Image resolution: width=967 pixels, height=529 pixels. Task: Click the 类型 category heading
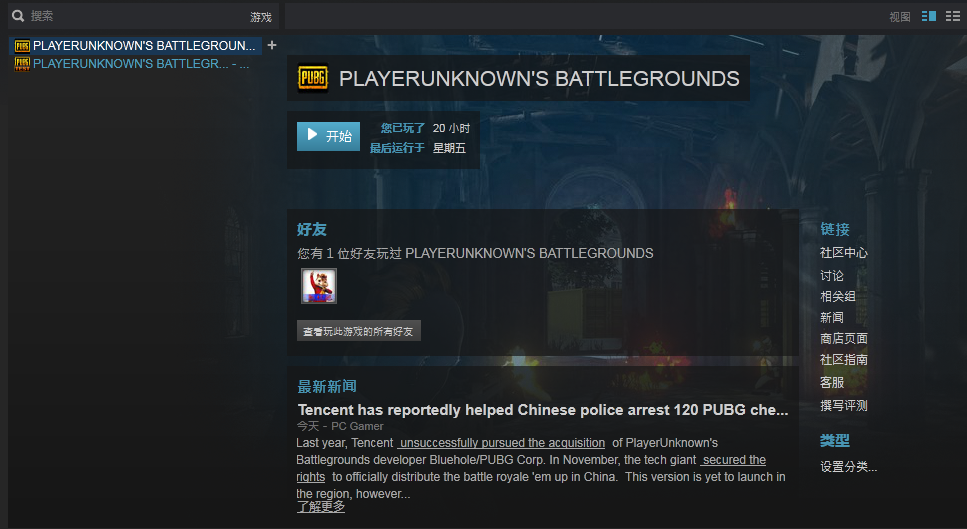pos(835,441)
